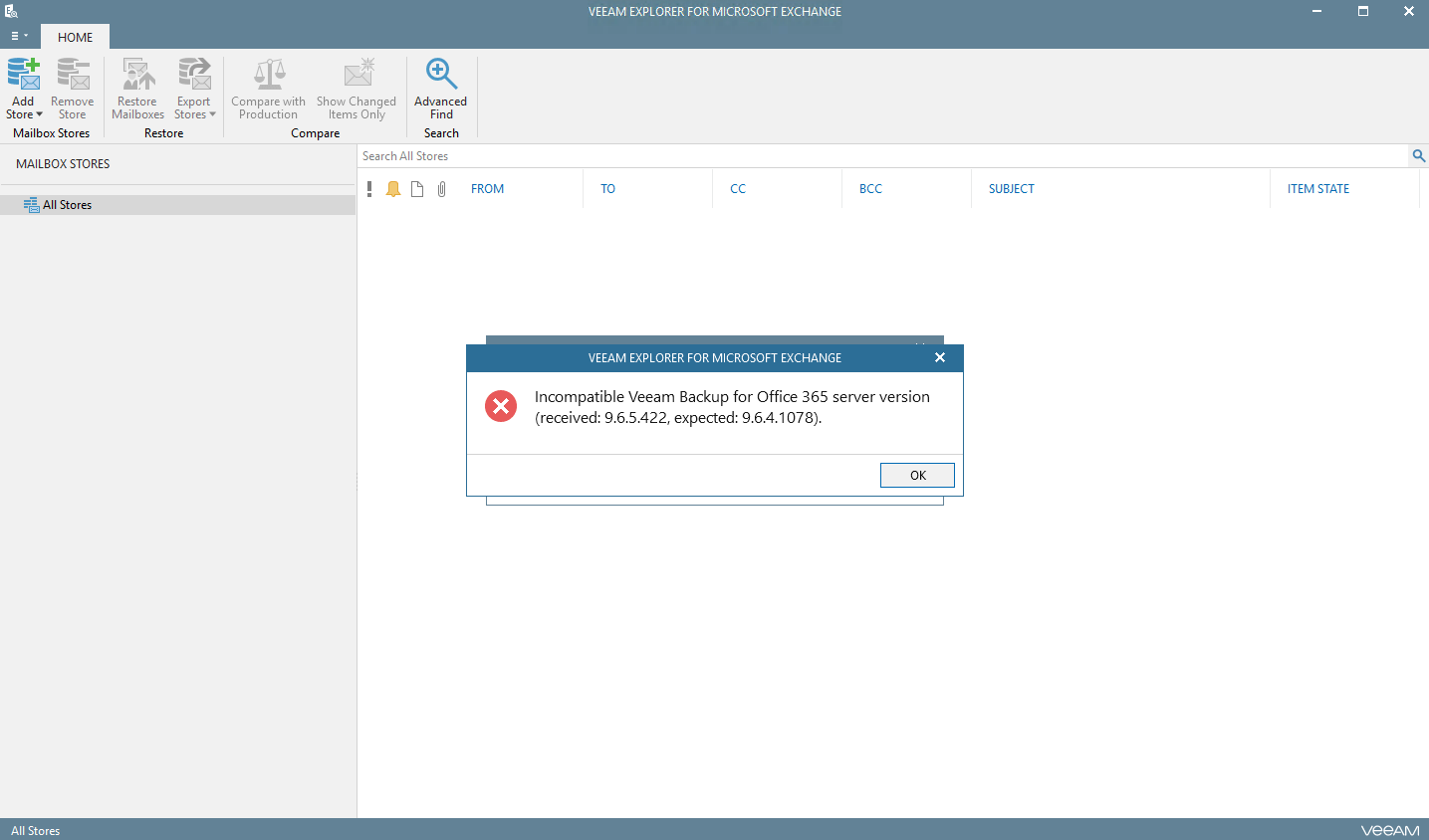Image resolution: width=1429 pixels, height=840 pixels.
Task: Click the Veeam logo in status bar
Action: click(1390, 830)
